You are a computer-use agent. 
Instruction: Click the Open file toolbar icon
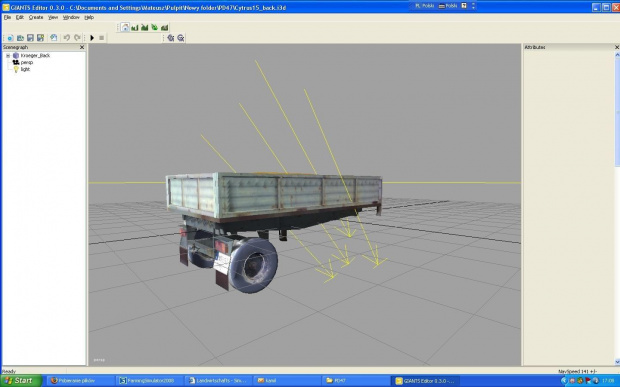[x=20, y=38]
